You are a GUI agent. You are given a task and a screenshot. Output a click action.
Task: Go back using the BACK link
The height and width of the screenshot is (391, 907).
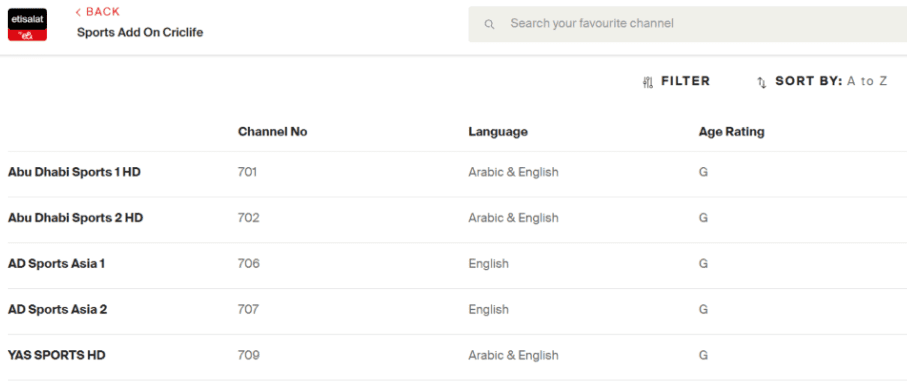pyautogui.click(x=98, y=12)
